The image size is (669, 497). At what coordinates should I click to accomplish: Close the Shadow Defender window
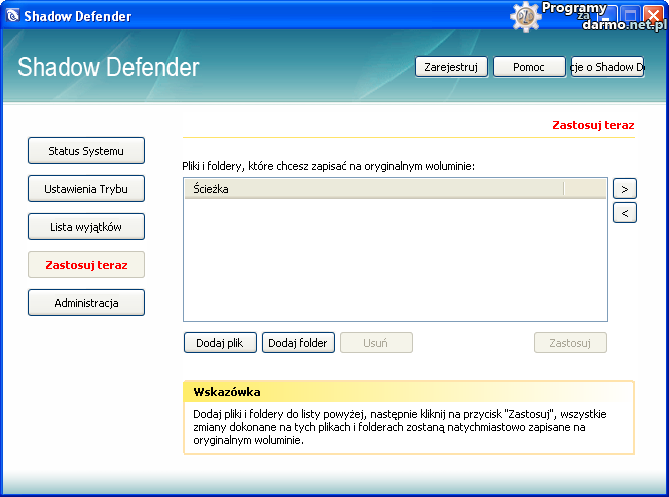[653, 16]
